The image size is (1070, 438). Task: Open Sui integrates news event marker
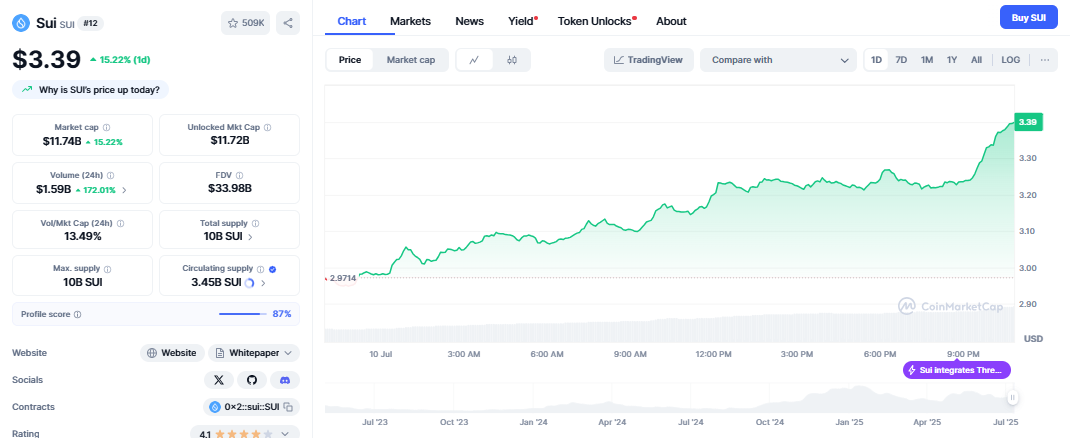(x=957, y=370)
